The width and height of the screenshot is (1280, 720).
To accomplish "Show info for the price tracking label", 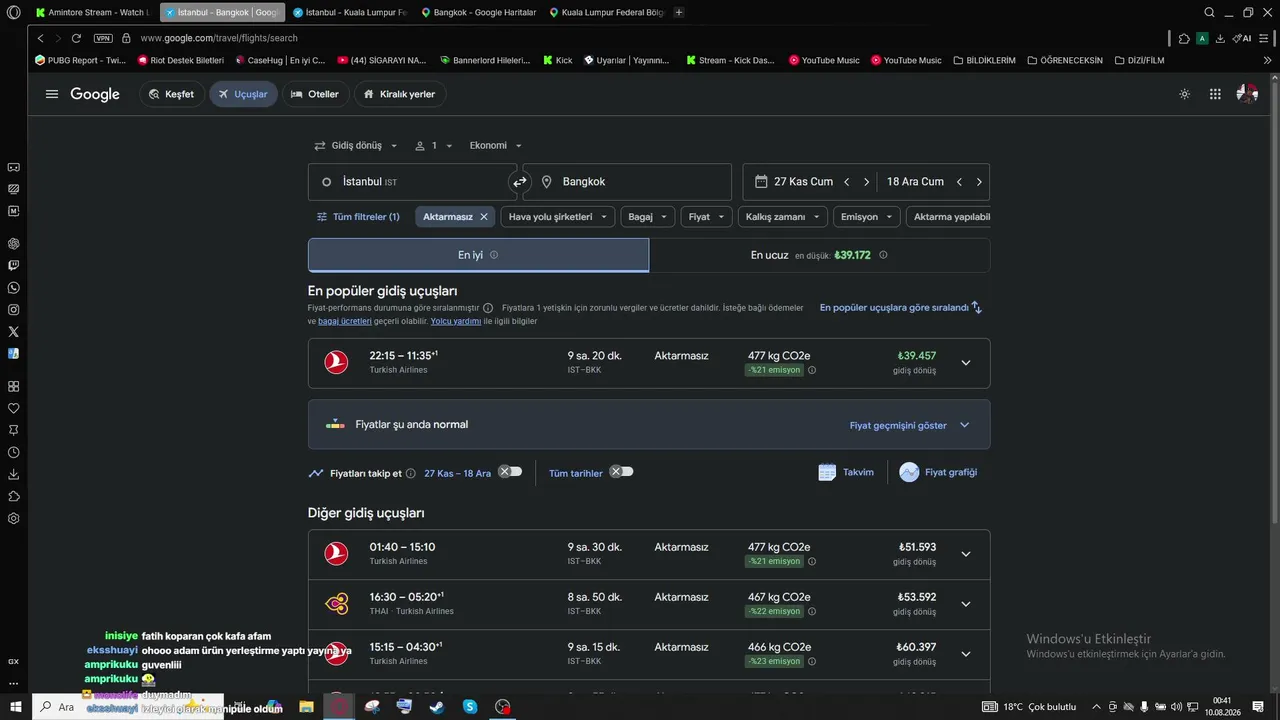I will 411,473.
